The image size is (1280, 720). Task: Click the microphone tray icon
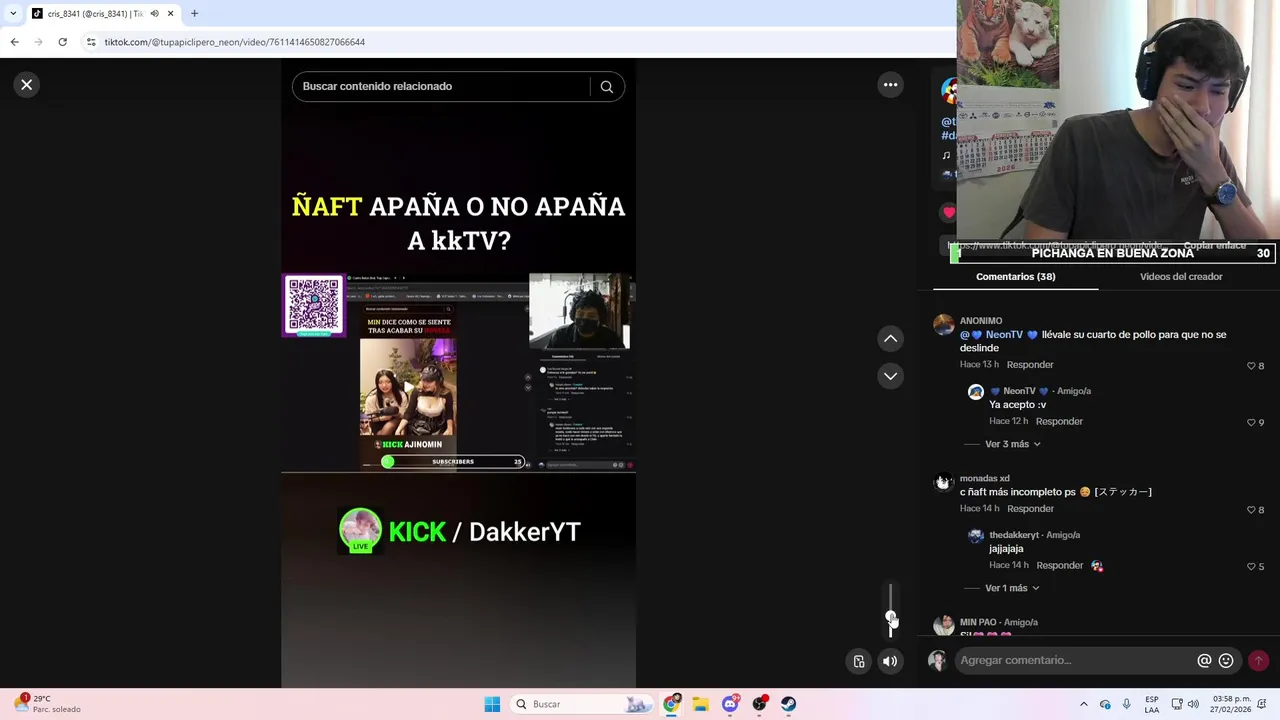point(1127,704)
